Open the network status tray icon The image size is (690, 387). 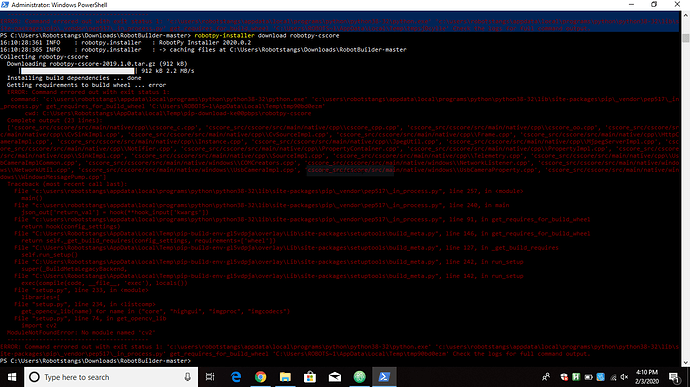point(613,377)
